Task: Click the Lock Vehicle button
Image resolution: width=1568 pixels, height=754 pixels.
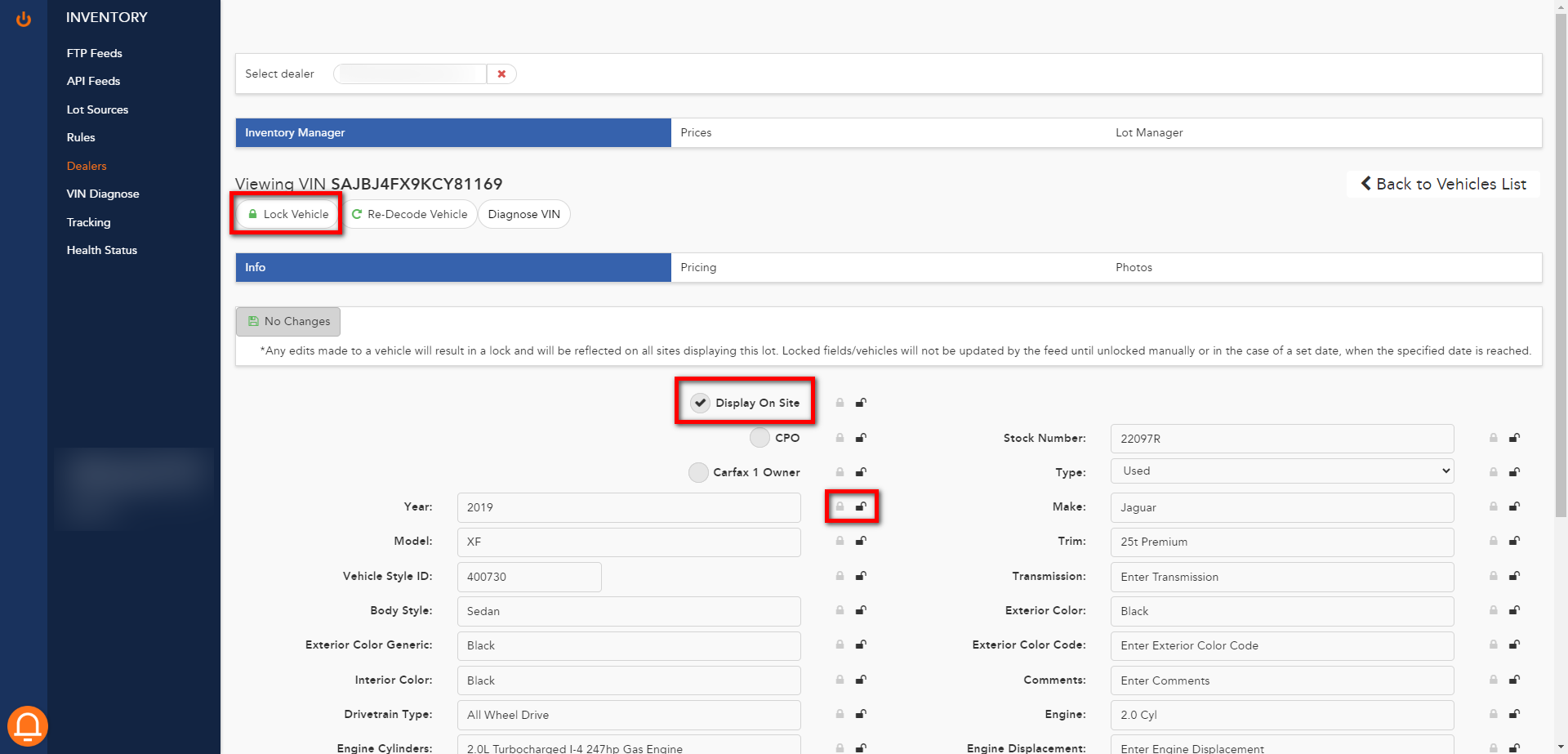Action: coord(286,213)
